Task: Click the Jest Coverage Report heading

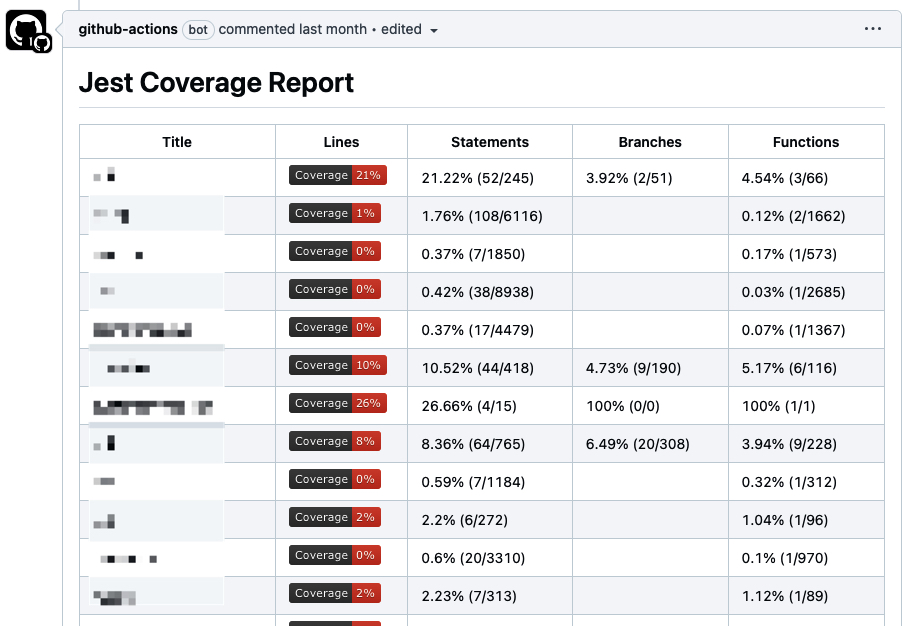Action: coord(216,83)
